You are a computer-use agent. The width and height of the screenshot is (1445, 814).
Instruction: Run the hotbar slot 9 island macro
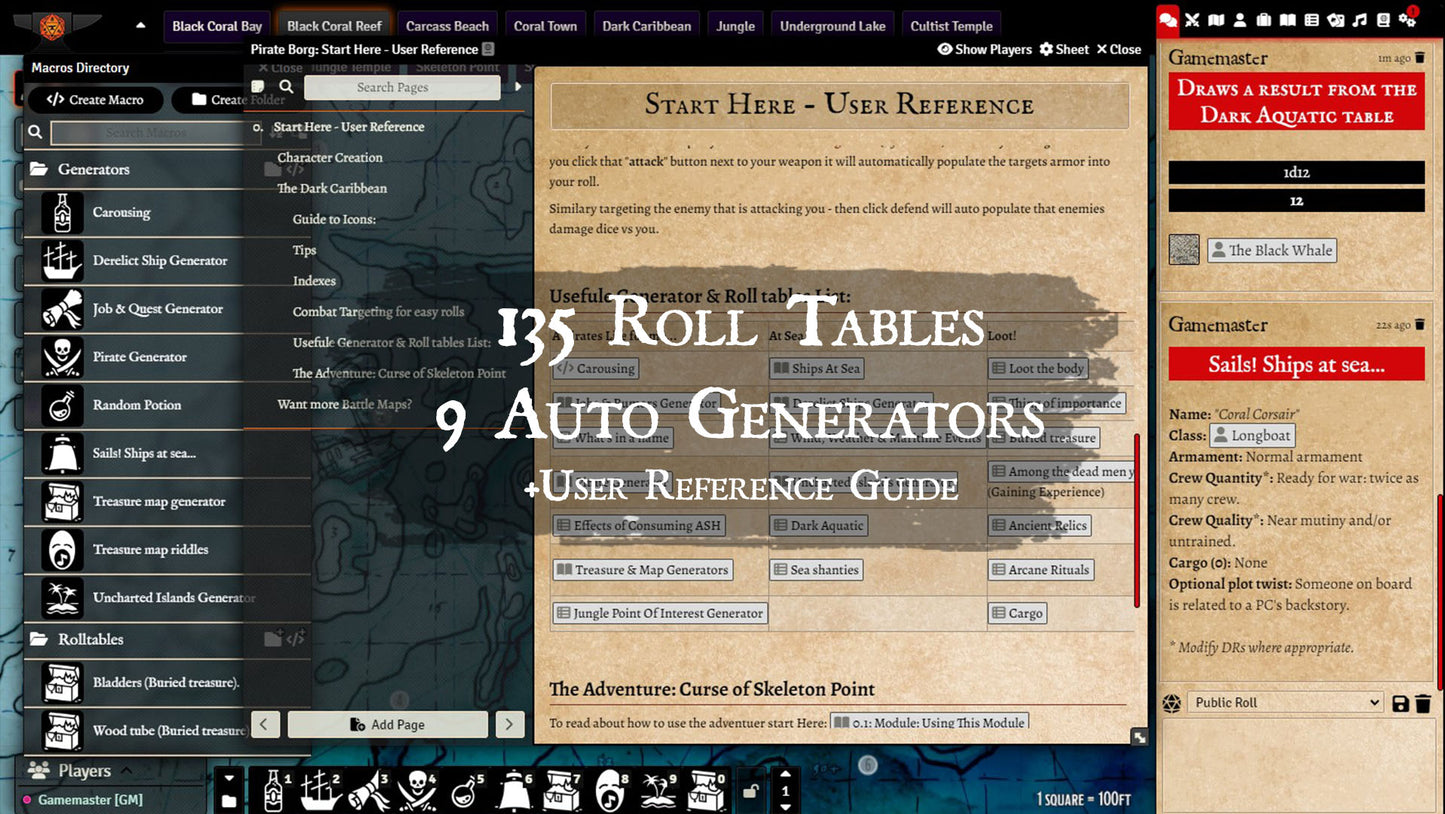(659, 790)
